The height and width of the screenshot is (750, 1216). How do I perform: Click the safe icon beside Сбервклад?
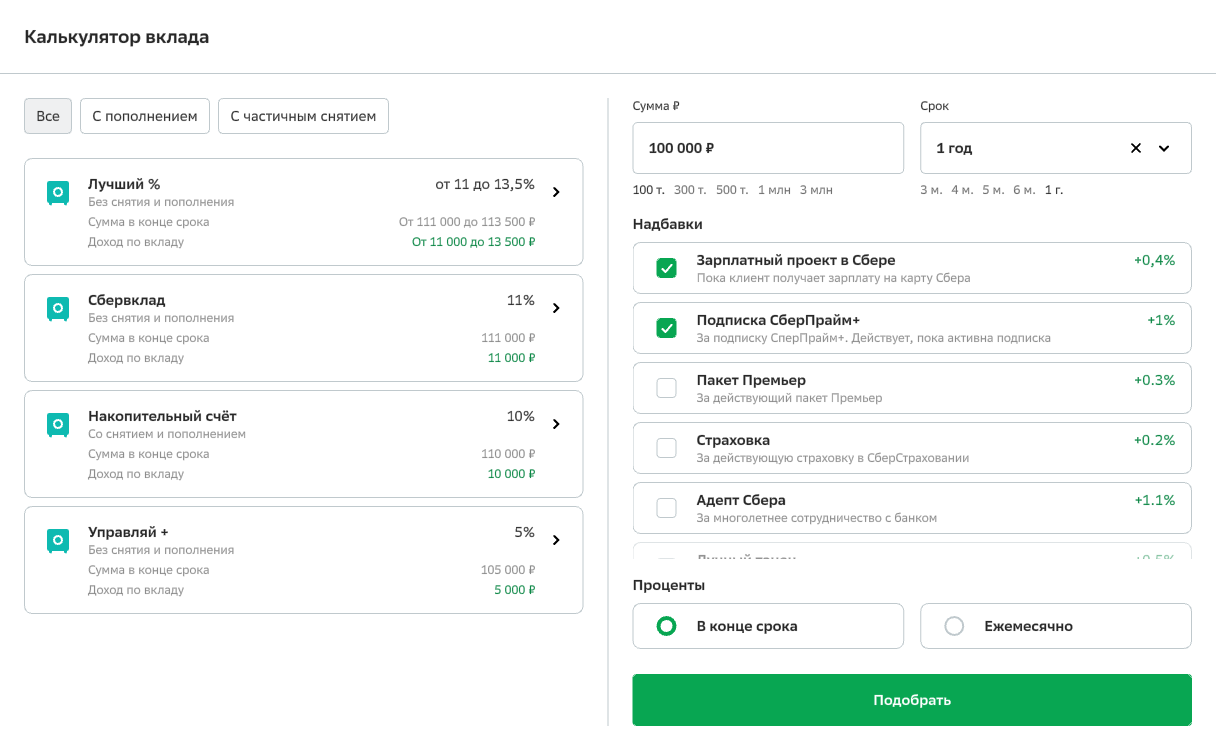(58, 309)
